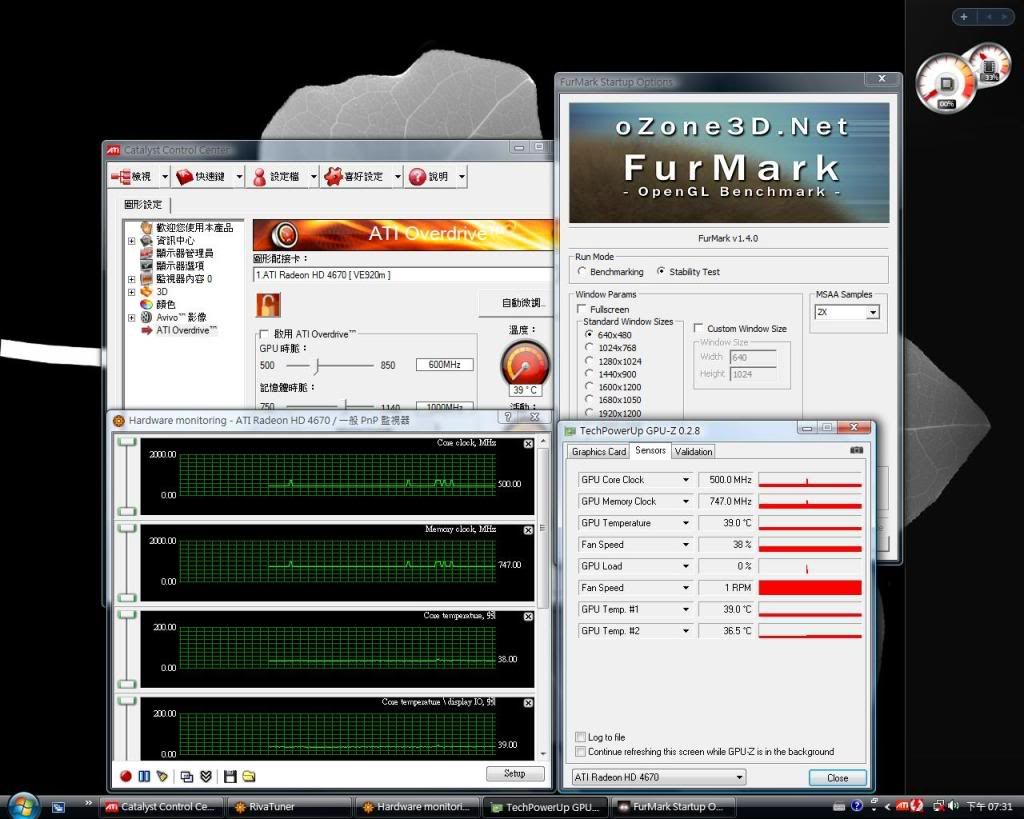
Task: Click the double chevron down icon in Hardware monitoring
Action: pos(206,776)
